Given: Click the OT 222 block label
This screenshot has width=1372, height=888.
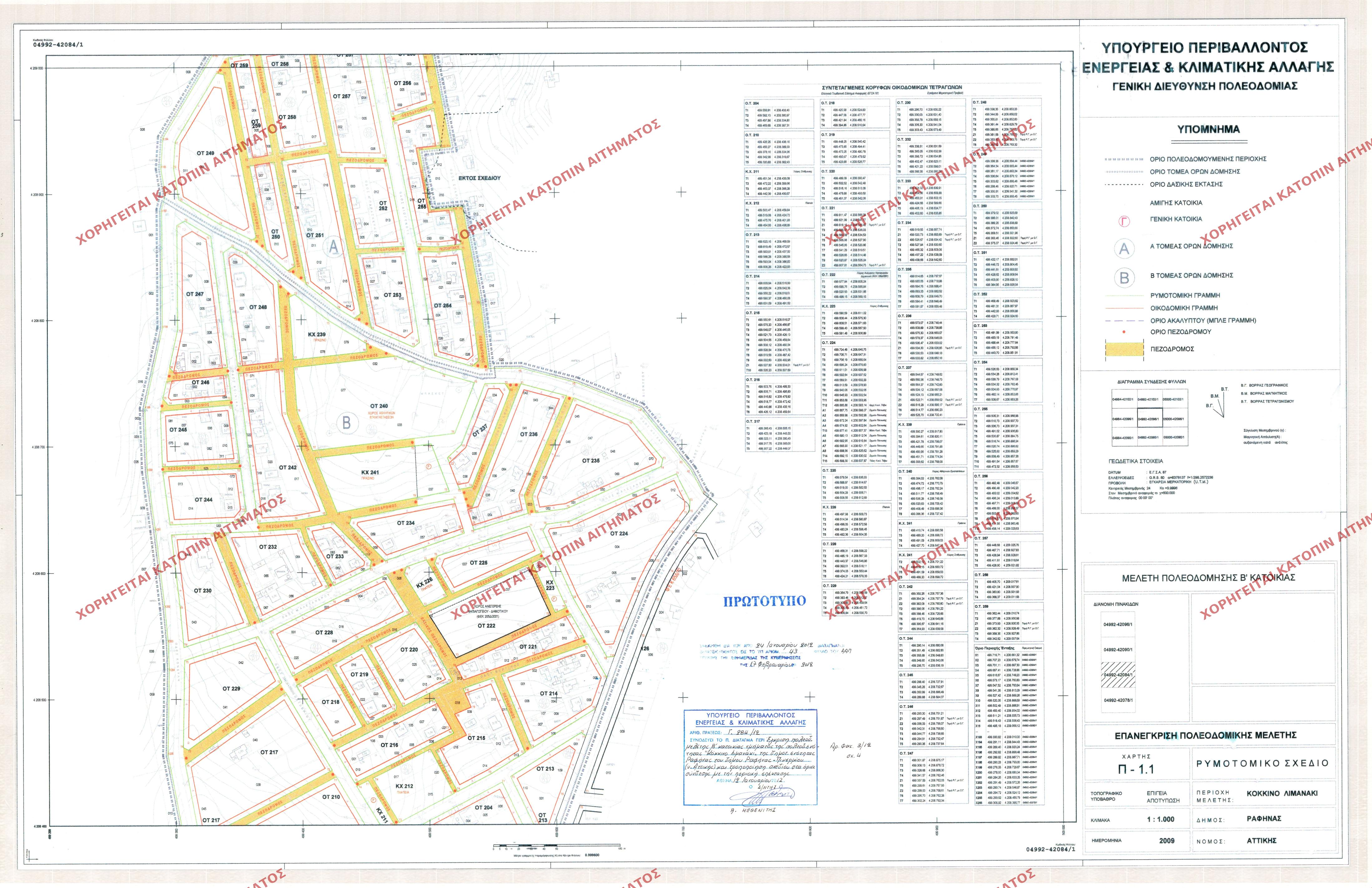Looking at the screenshot, I should click(x=486, y=625).
